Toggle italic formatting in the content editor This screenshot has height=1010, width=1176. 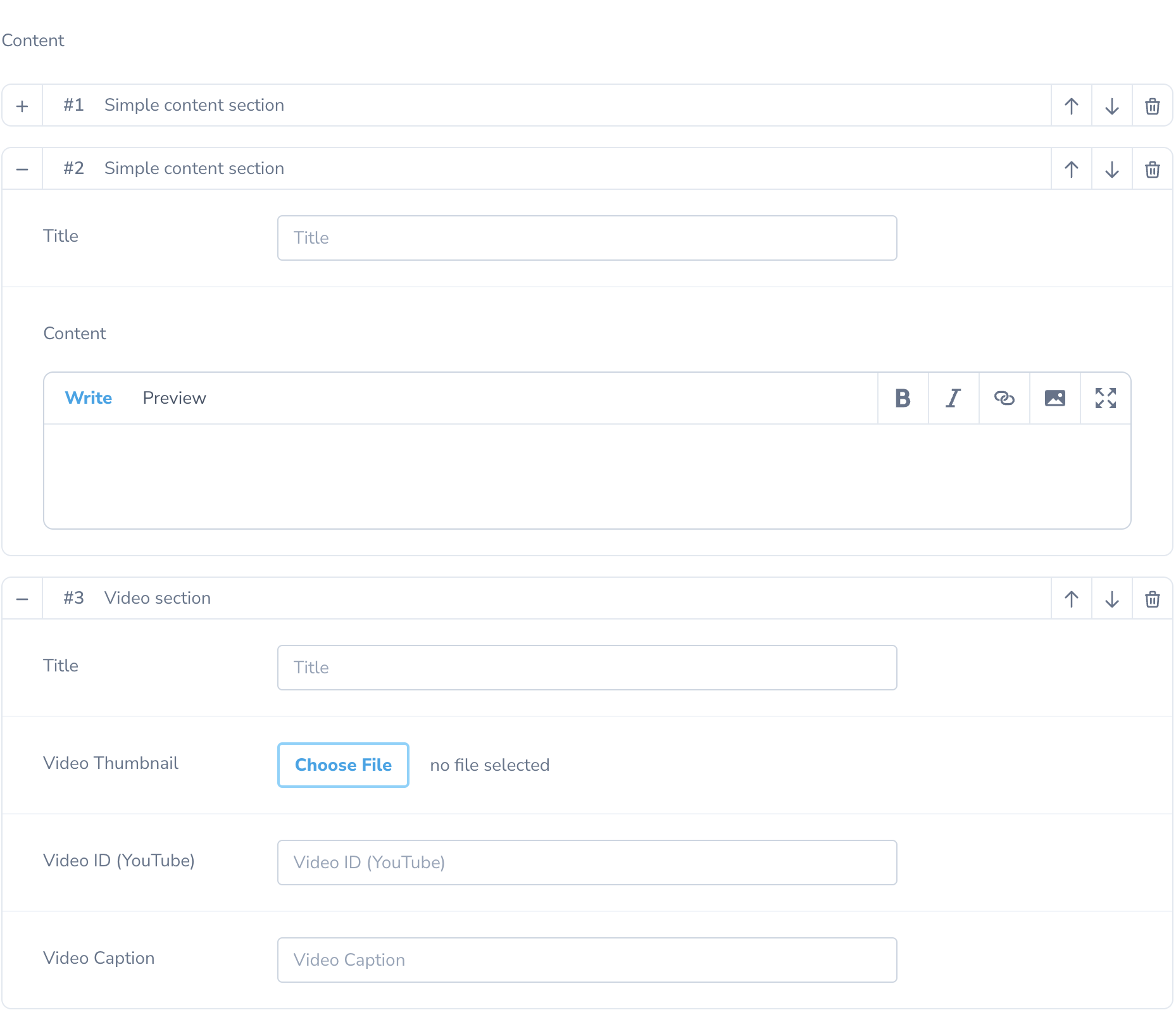pyautogui.click(x=953, y=398)
